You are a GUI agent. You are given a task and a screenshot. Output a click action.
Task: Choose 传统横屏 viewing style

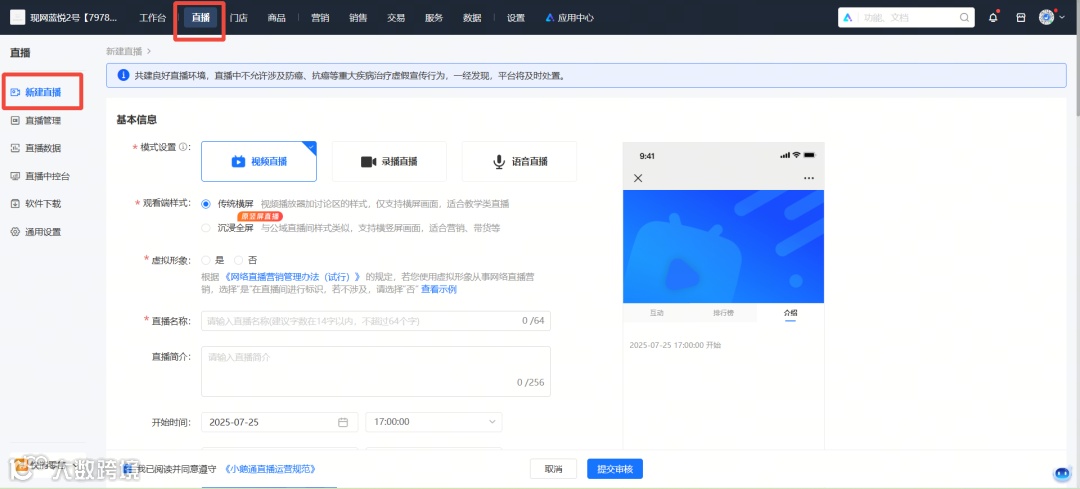click(x=205, y=204)
